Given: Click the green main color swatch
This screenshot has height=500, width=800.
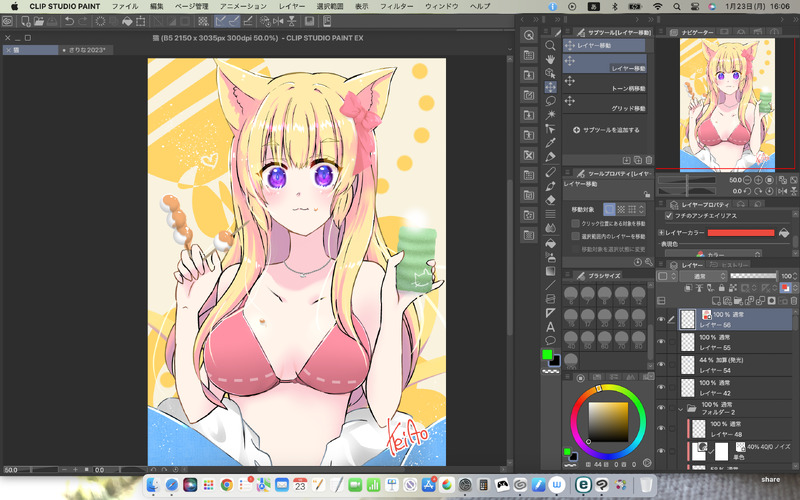Looking at the screenshot, I should (x=547, y=355).
